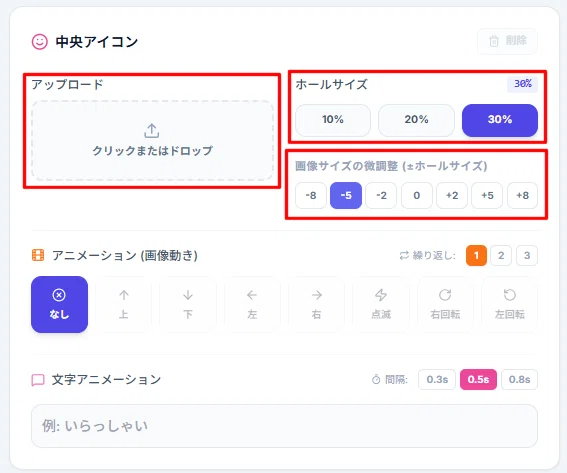Pick the 点滅 blink lightning animation
This screenshot has height=473, width=567.
(x=381, y=304)
